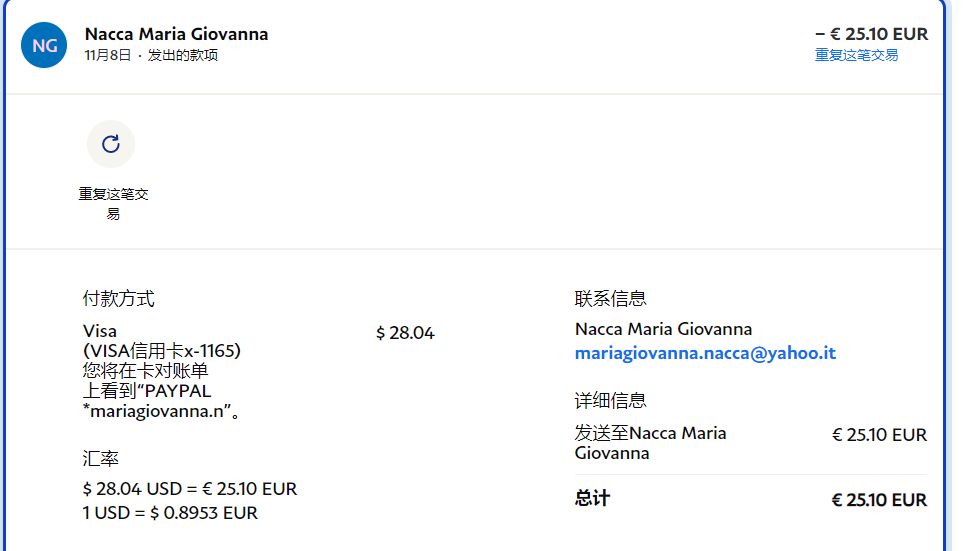Screen dimensions: 964x551
Task: Click the NG avatar circle
Action: point(44,45)
